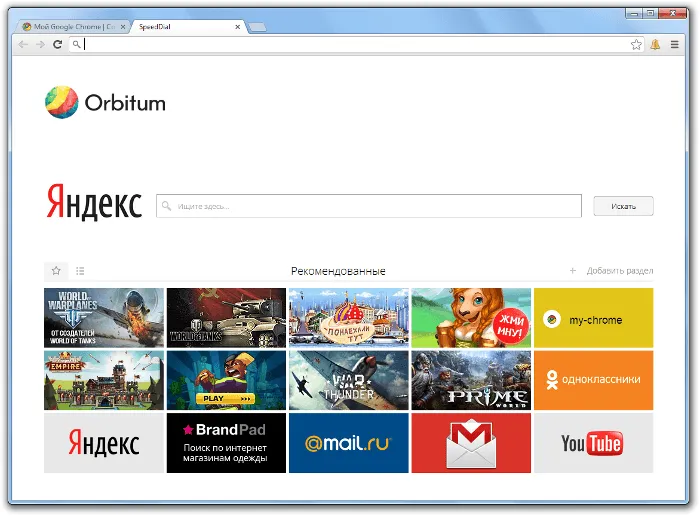Click the large Яндекс logo beside search
The height and width of the screenshot is (516, 700).
[94, 202]
